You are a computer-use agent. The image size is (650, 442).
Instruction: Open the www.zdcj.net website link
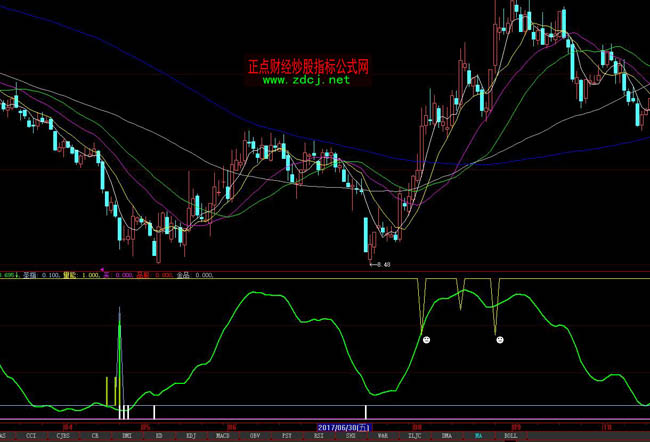coord(307,81)
